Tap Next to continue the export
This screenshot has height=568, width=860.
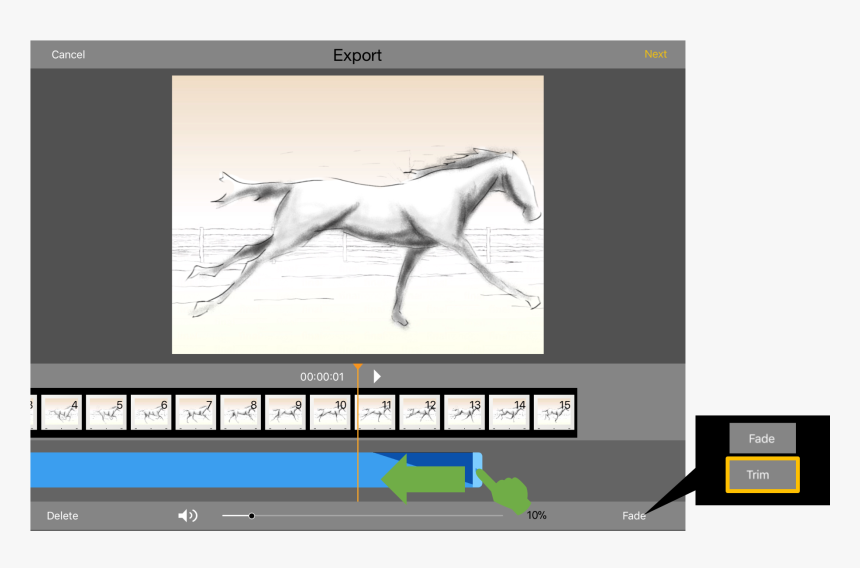[x=655, y=54]
